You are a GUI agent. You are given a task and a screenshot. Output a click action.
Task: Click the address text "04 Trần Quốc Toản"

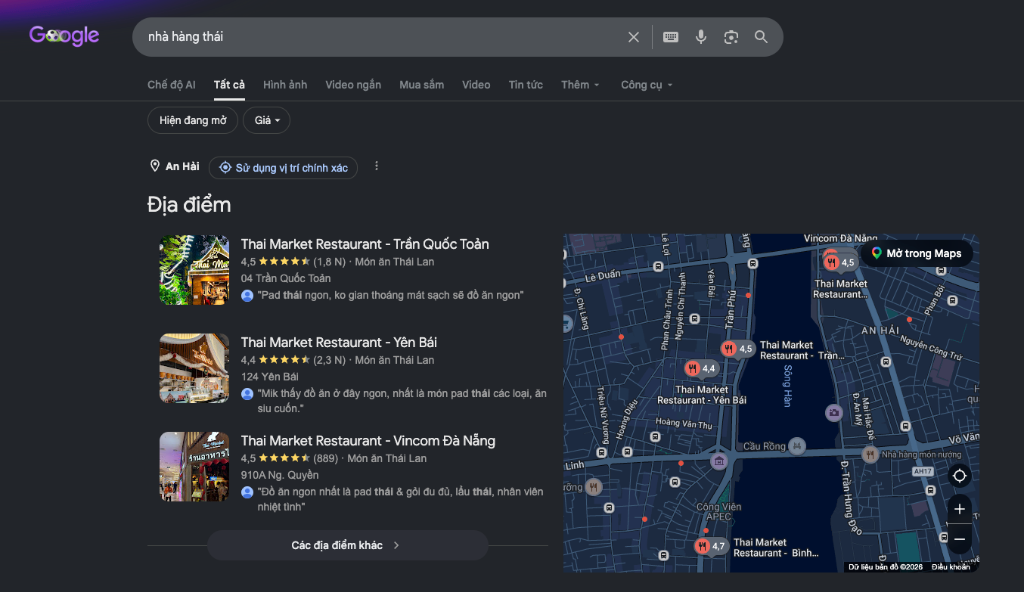(x=285, y=278)
